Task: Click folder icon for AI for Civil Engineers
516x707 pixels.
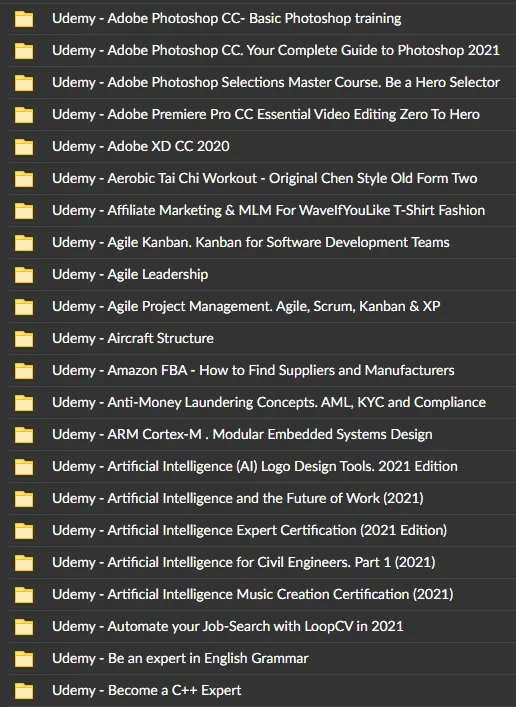Action: (24, 563)
